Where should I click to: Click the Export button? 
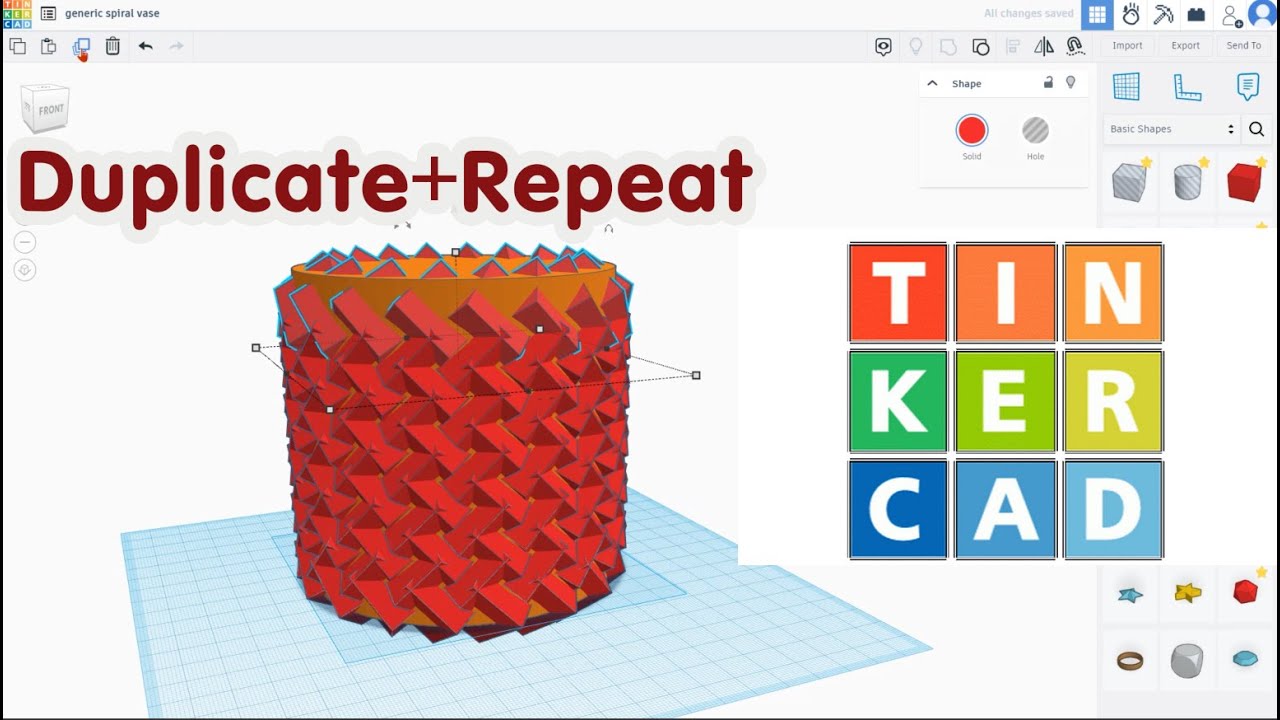coord(1186,46)
